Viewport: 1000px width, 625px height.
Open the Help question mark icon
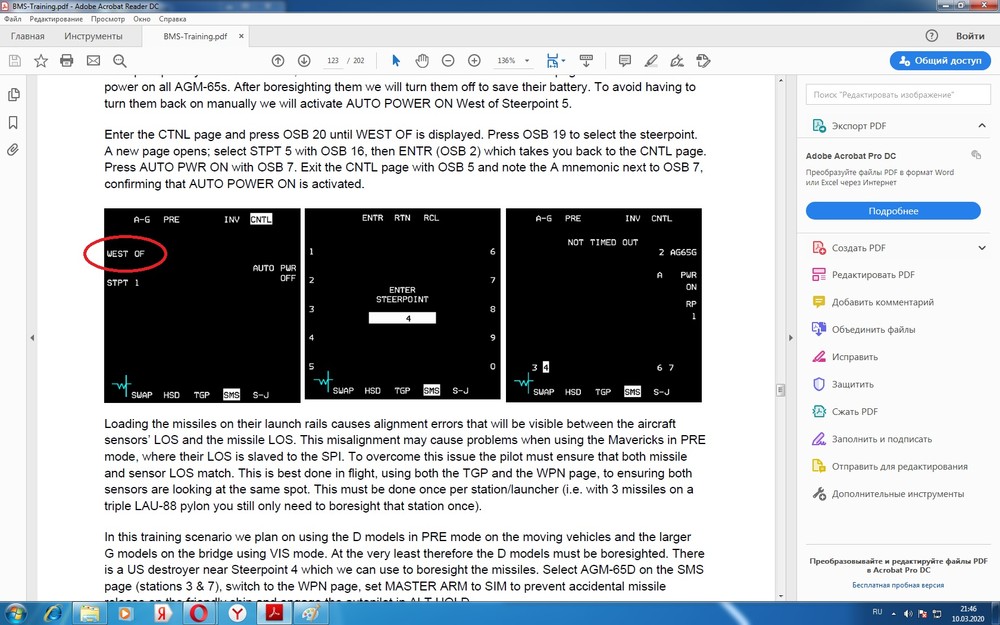coord(931,36)
